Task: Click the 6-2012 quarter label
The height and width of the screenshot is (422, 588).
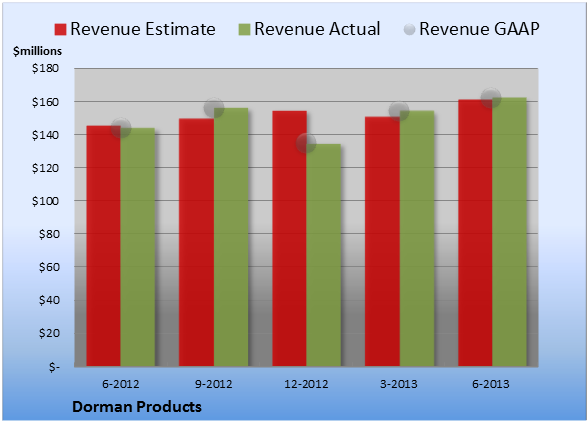Action: [x=121, y=384]
